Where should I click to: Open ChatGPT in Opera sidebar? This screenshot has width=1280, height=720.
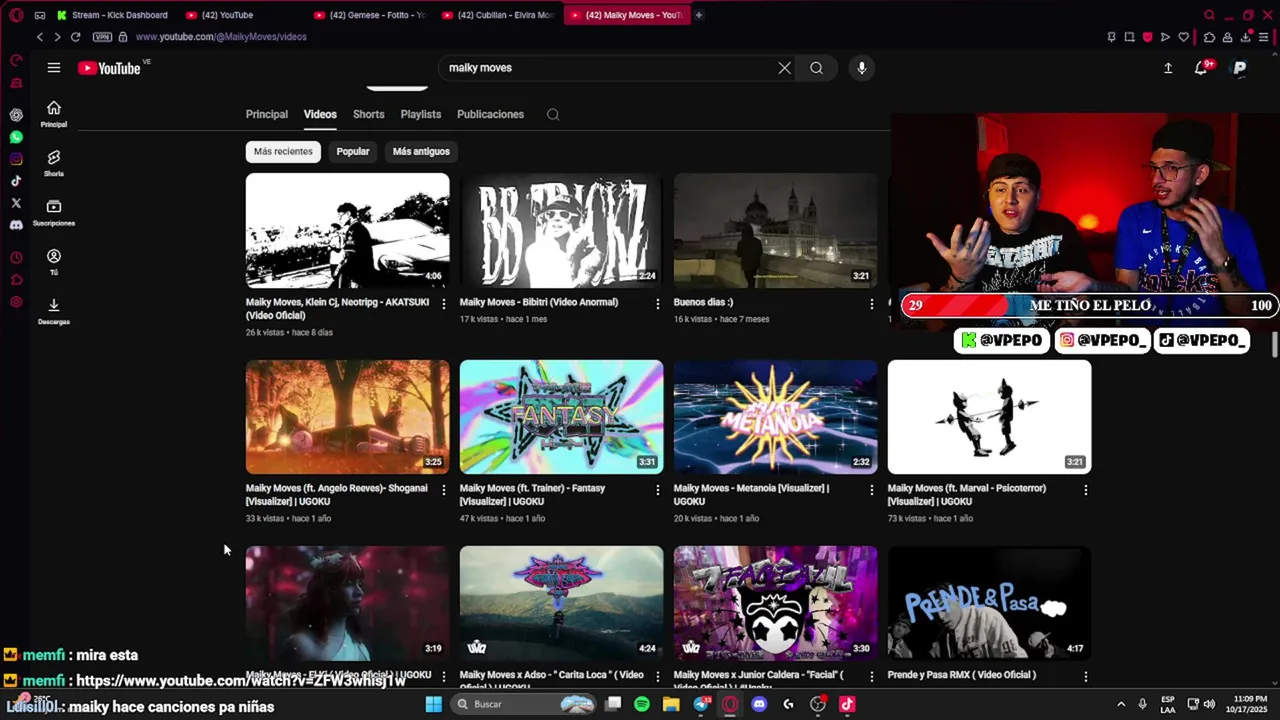click(16, 115)
